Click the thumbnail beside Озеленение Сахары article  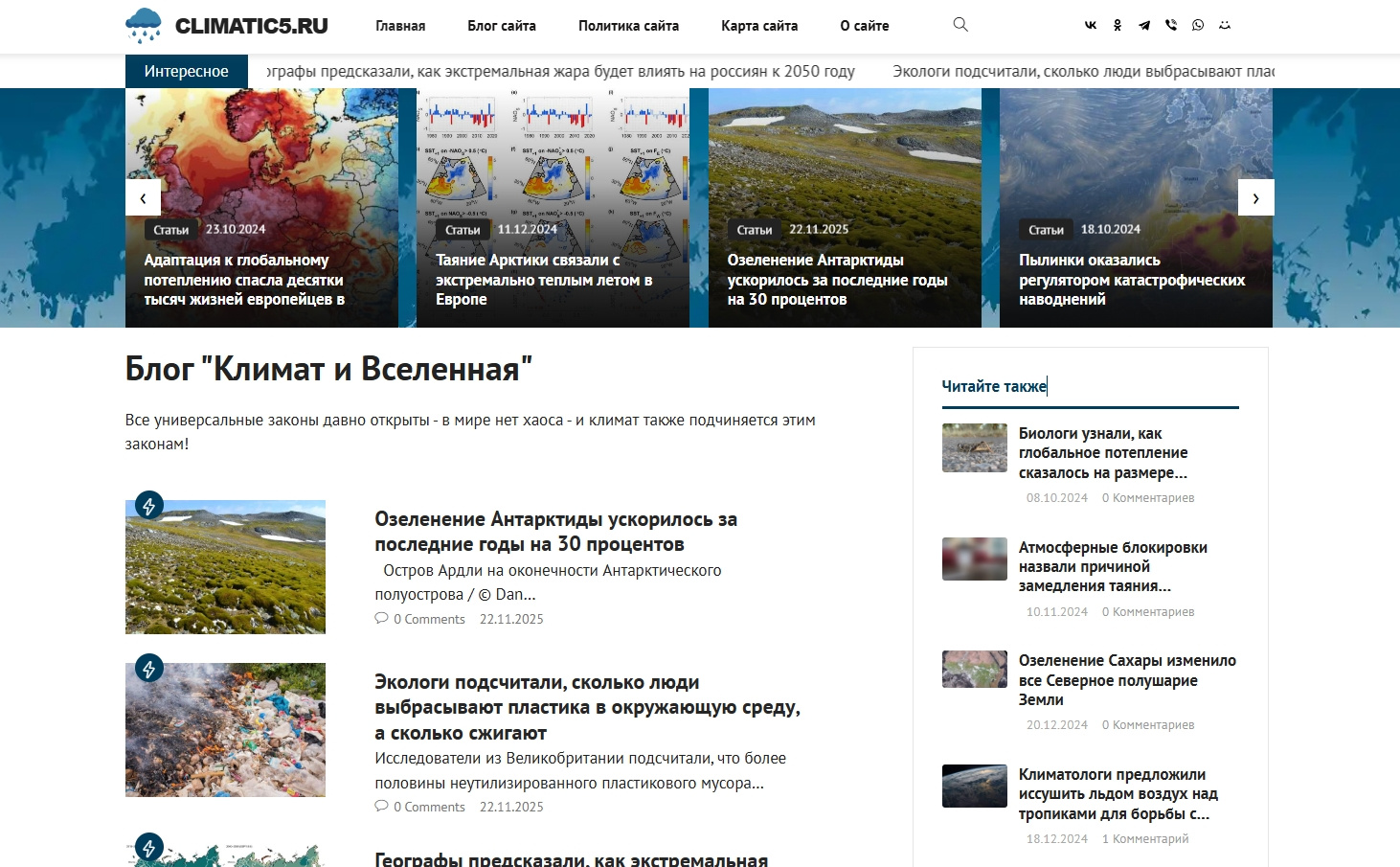[x=975, y=670]
